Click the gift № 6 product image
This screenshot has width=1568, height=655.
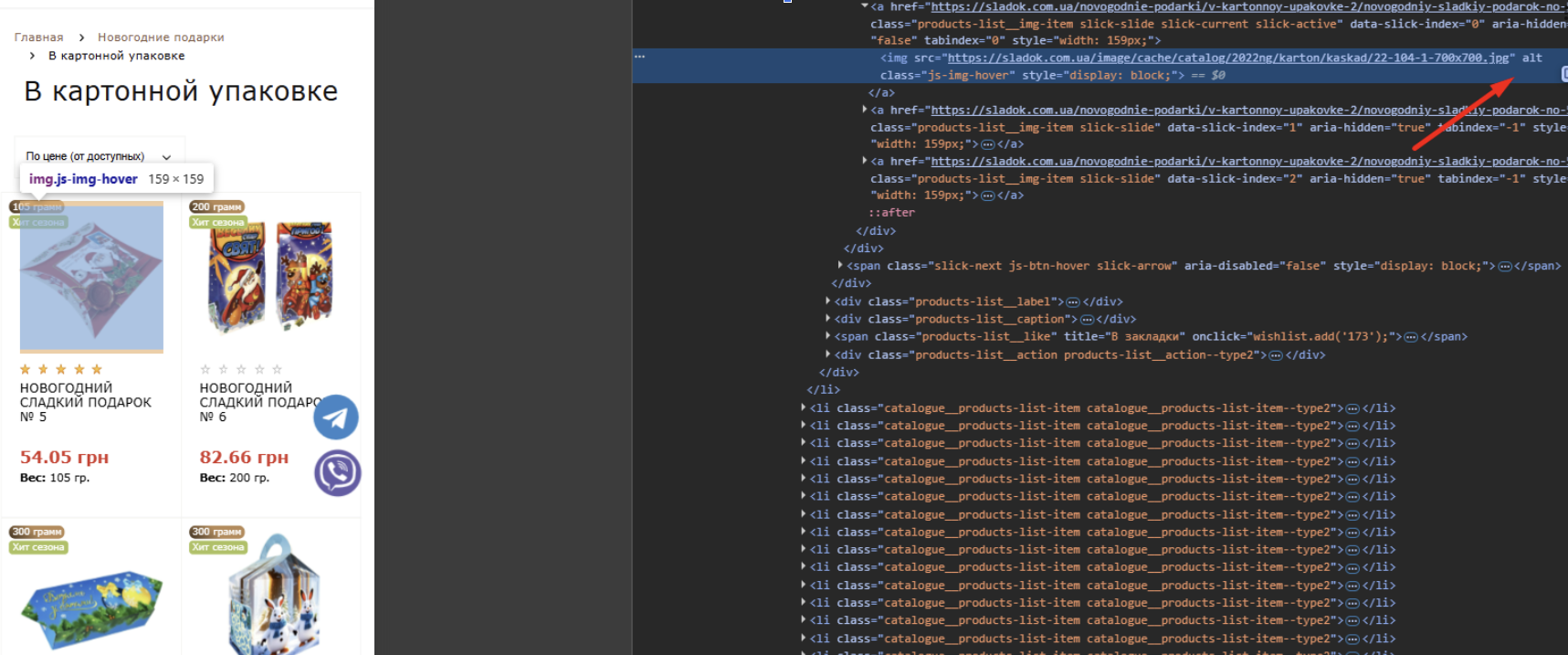[271, 277]
